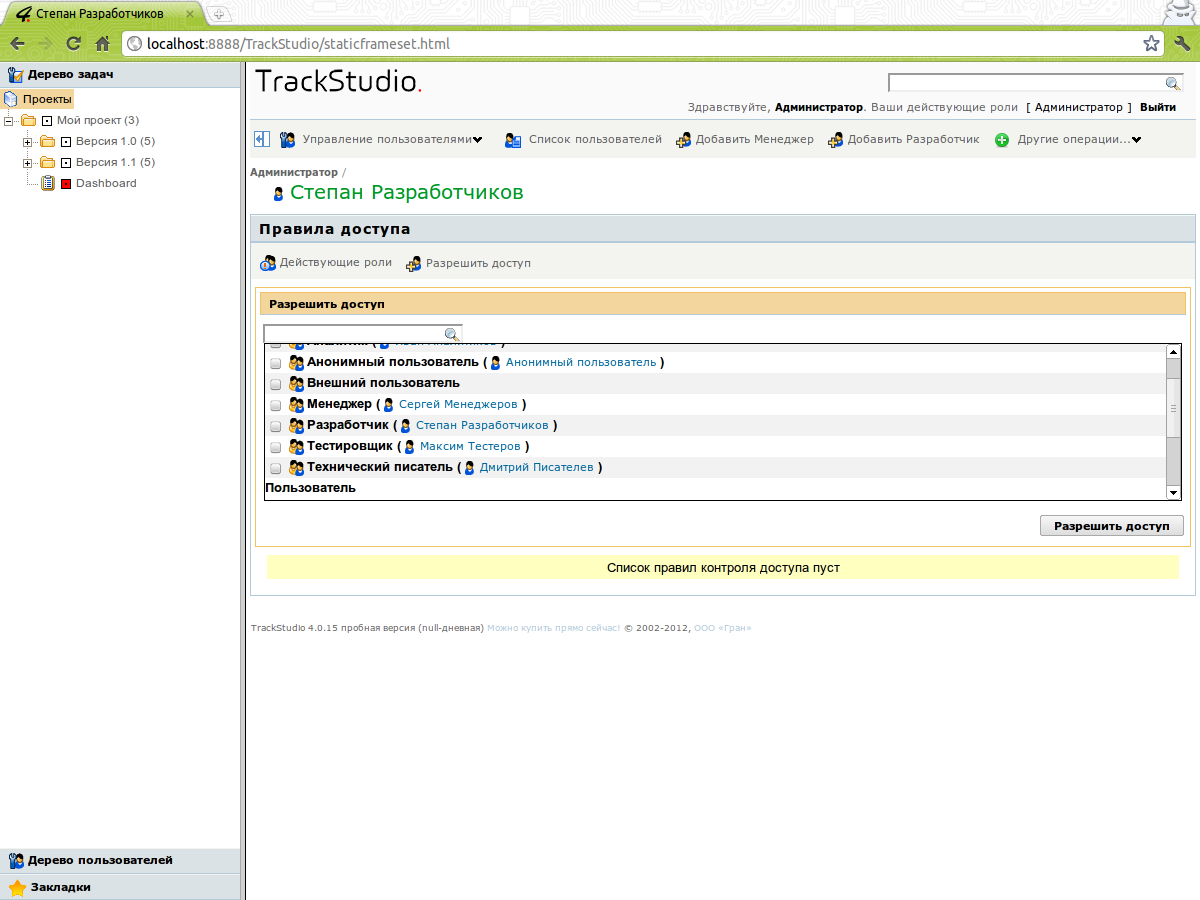
Task: Click the group icon of Внешний пользователь
Action: click(296, 383)
